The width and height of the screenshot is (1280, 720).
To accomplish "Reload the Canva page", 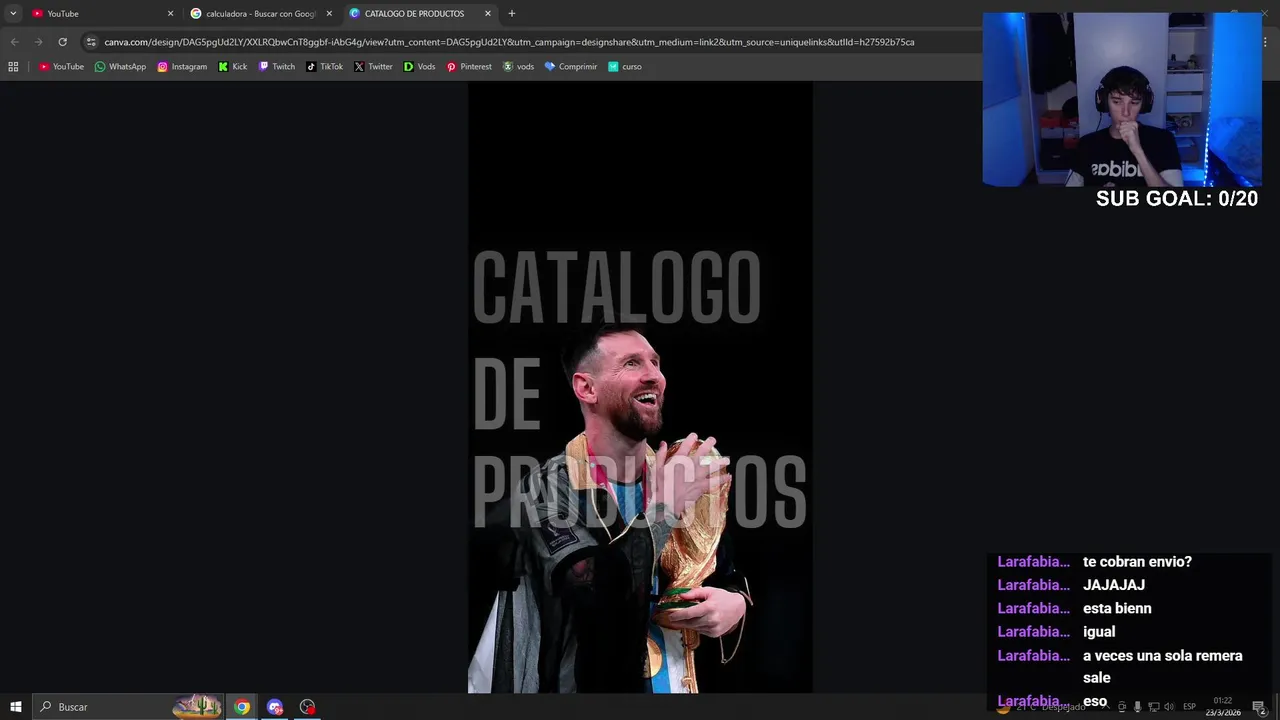I will click(62, 42).
